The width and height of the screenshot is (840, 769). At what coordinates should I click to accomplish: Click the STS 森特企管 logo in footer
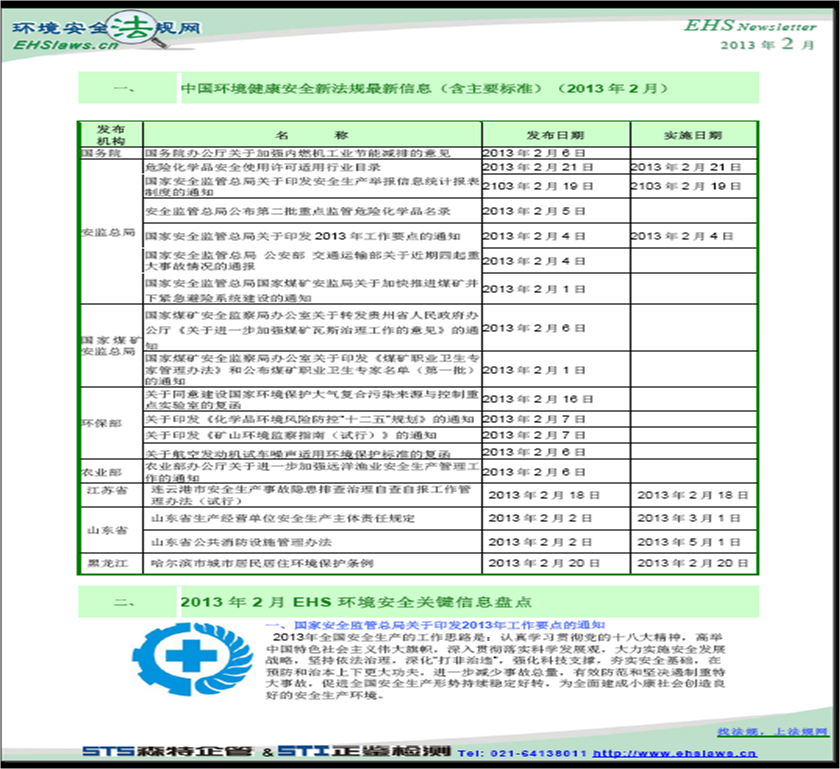(167, 751)
